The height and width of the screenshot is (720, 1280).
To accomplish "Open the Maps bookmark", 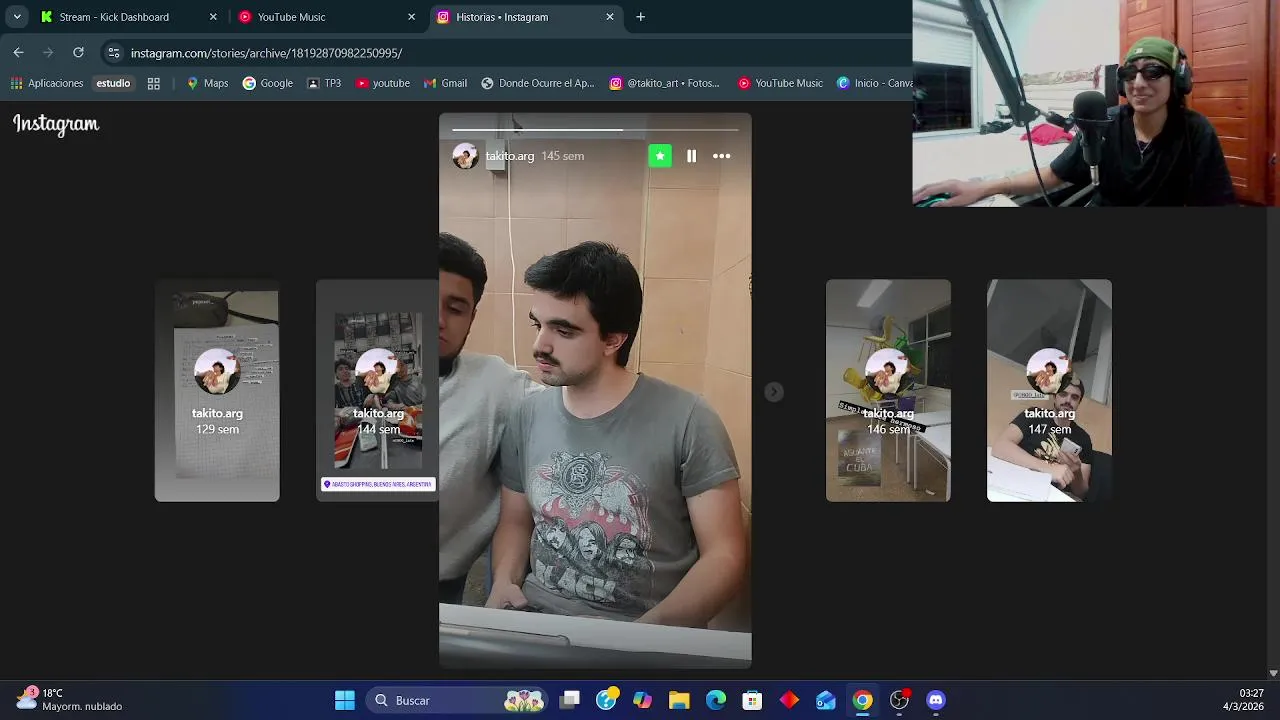I will tap(207, 83).
